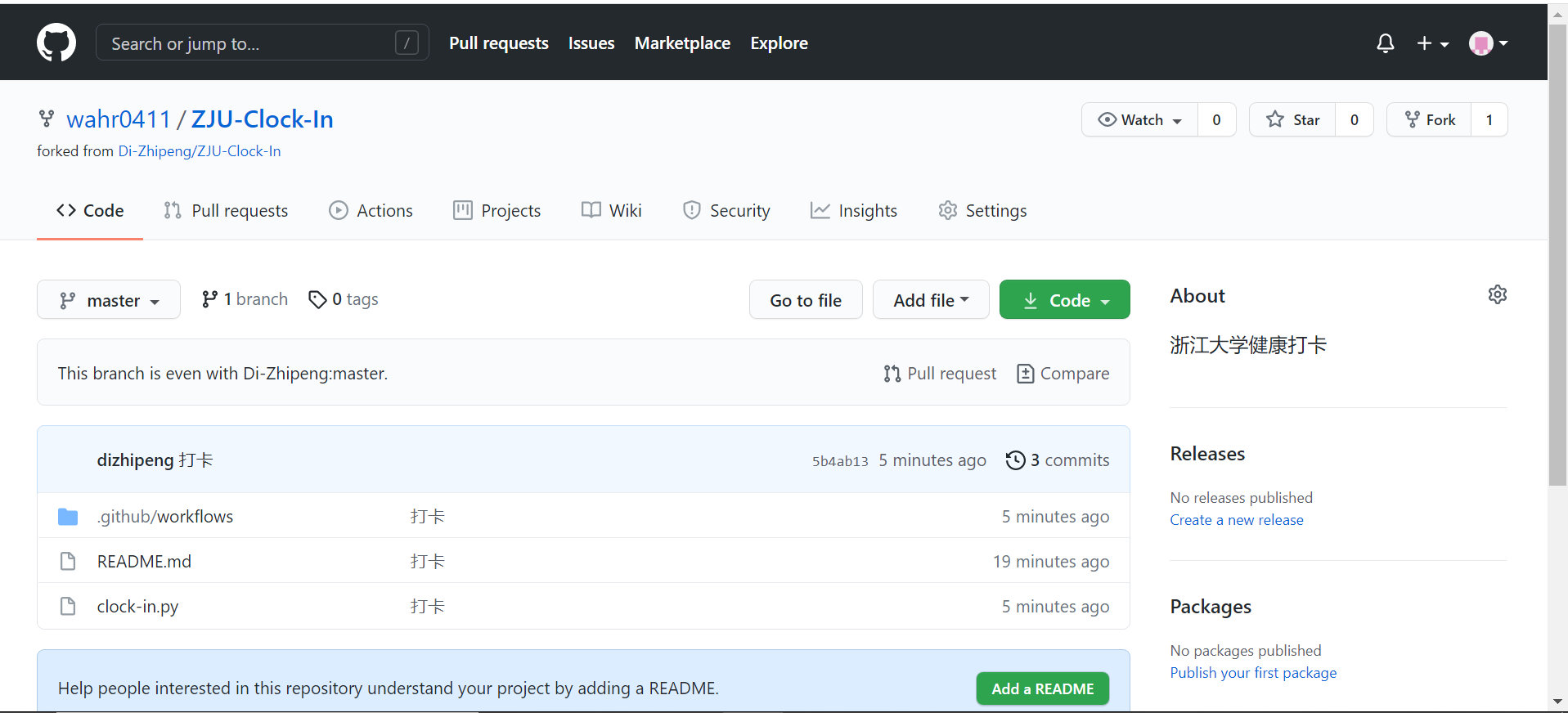The height and width of the screenshot is (713, 1568).
Task: Open the .github/workflows folder
Action: (x=165, y=517)
